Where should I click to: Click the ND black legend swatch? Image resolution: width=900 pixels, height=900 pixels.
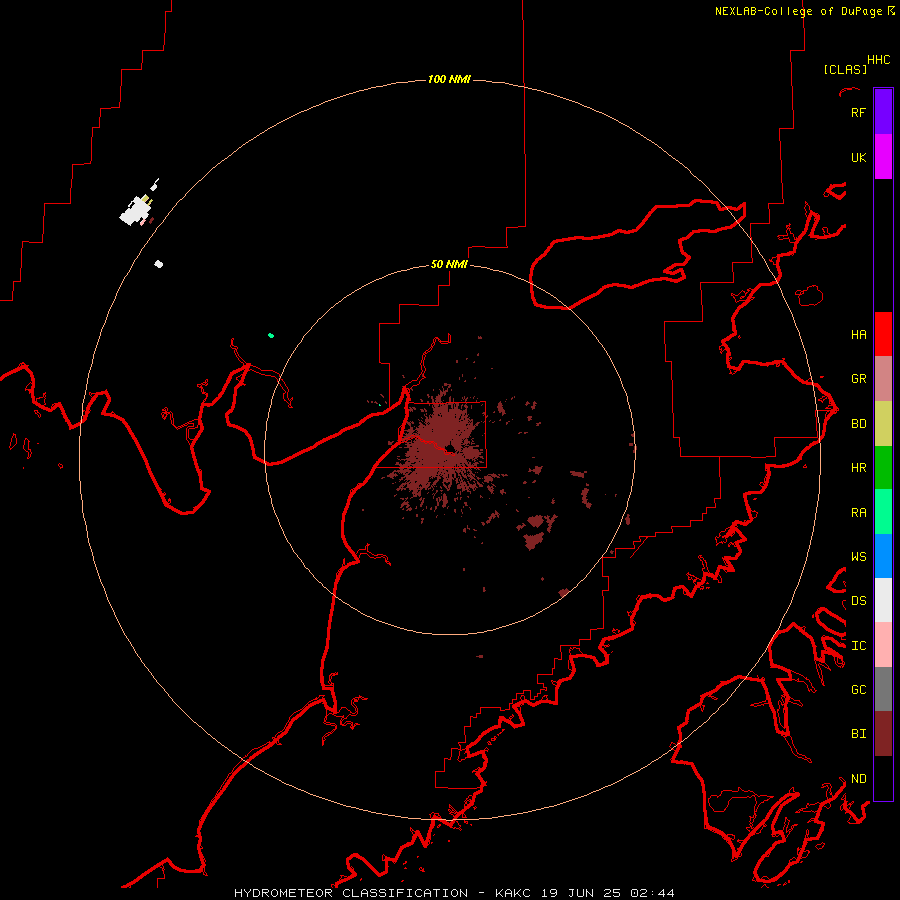(883, 778)
